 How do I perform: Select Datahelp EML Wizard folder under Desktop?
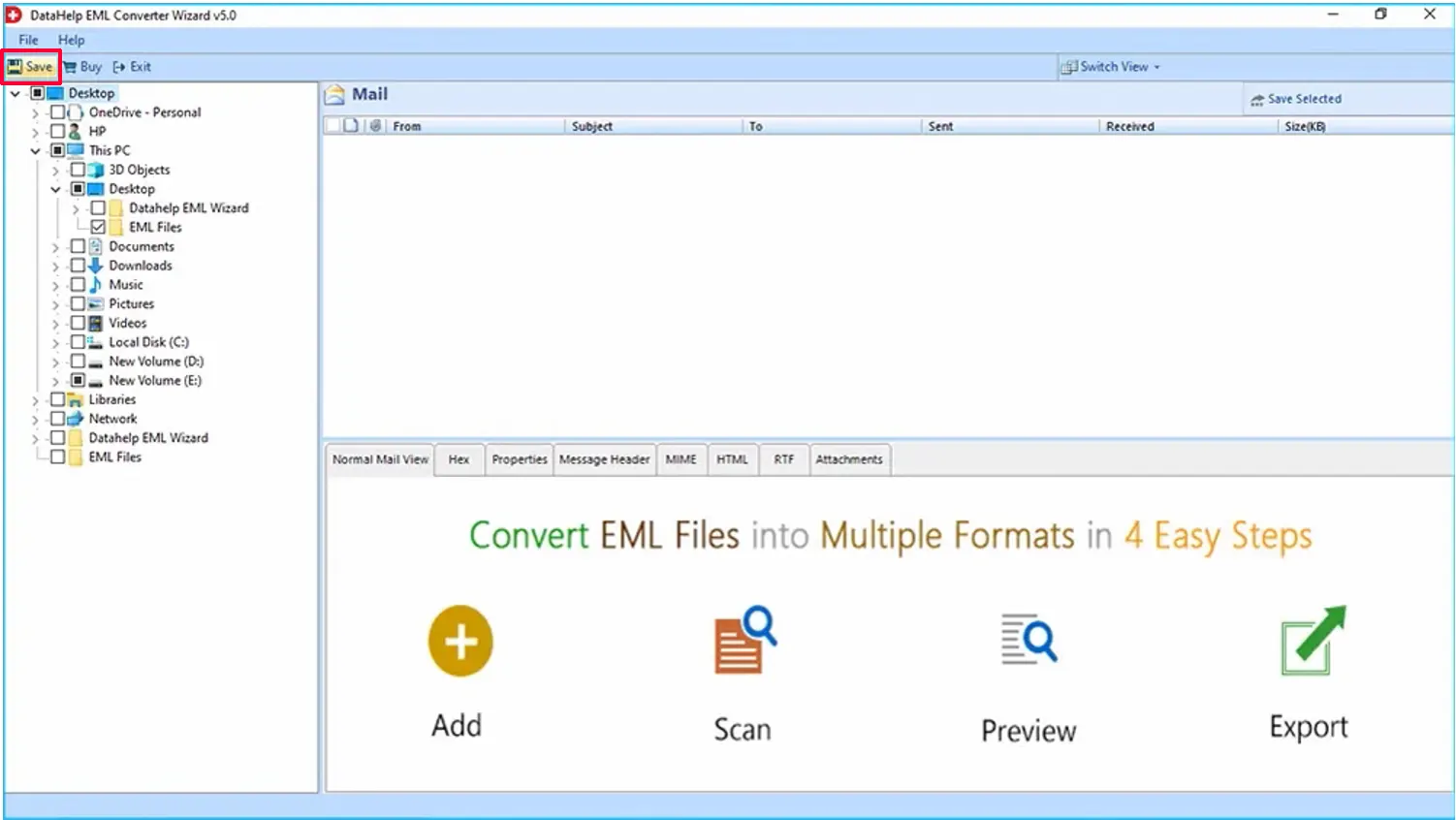(x=188, y=208)
